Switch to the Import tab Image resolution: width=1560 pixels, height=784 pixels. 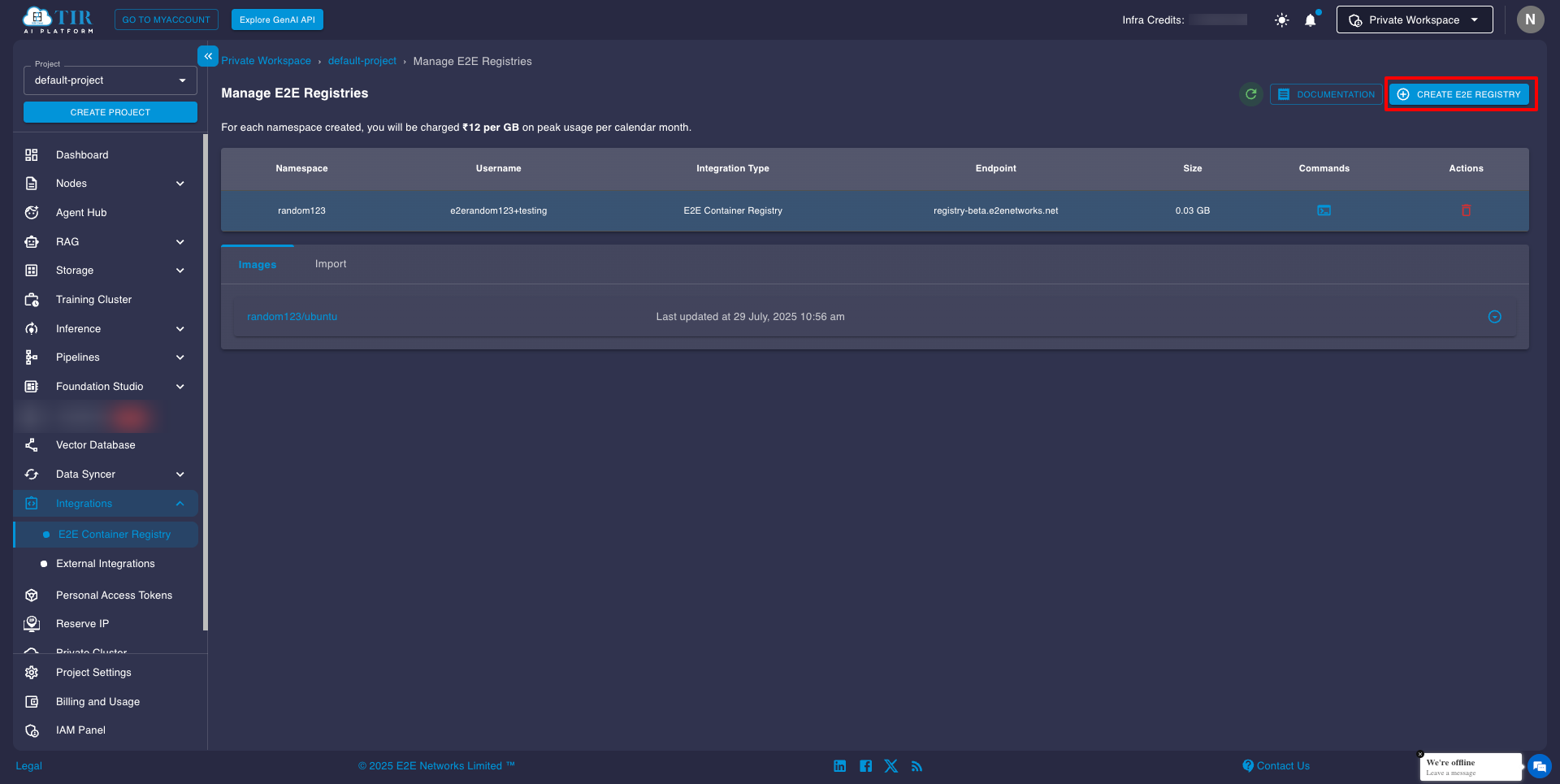point(330,263)
